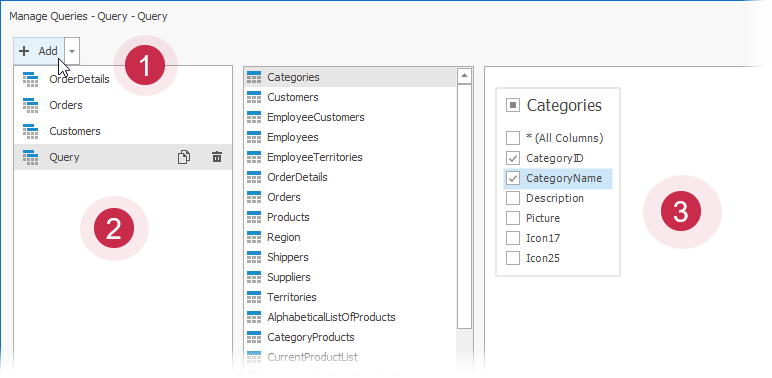
Task: Select the Employees table
Action: [351, 137]
